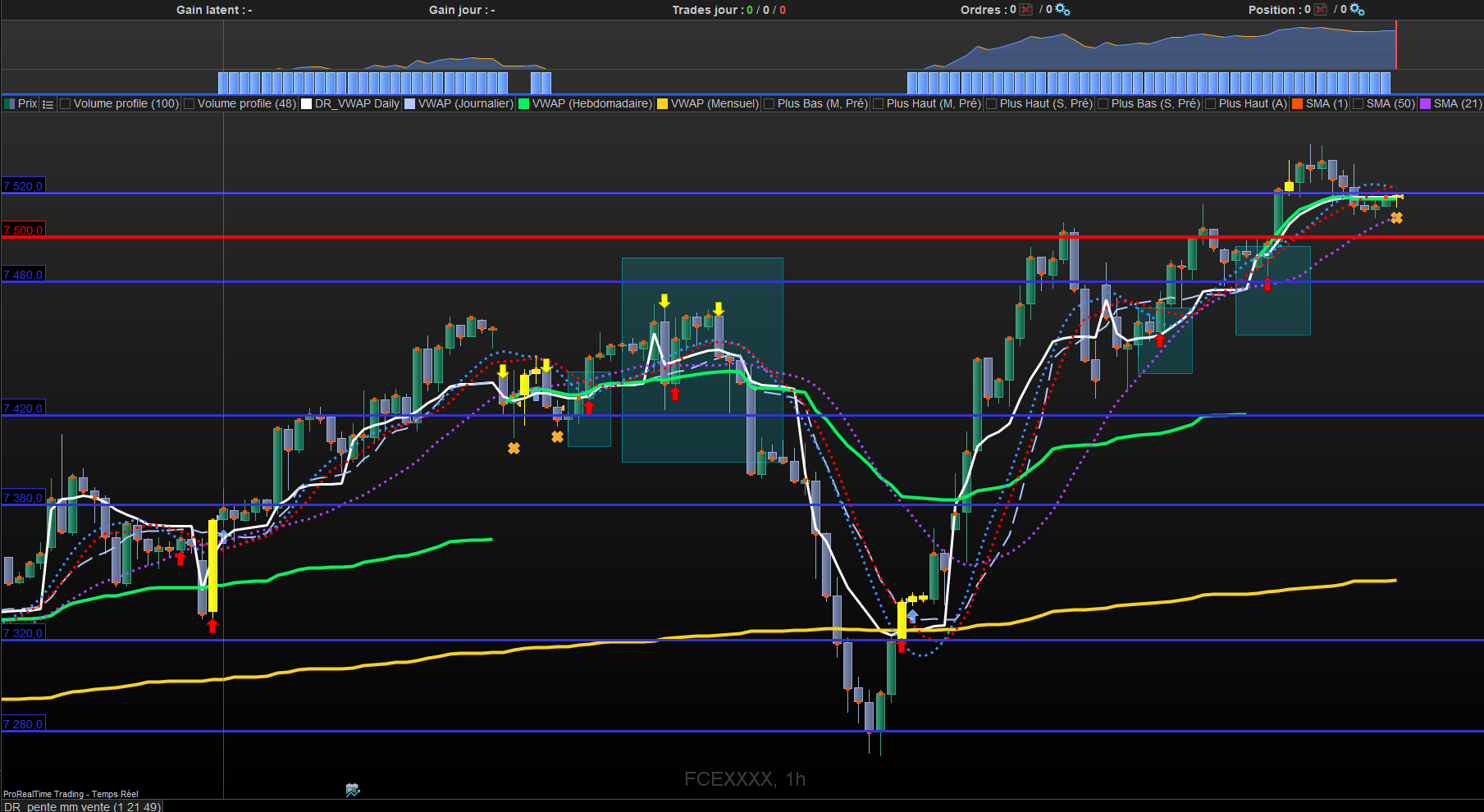The width and height of the screenshot is (1484, 812).
Task: Click the 7 480,0 price level label
Action: pyautogui.click(x=23, y=275)
